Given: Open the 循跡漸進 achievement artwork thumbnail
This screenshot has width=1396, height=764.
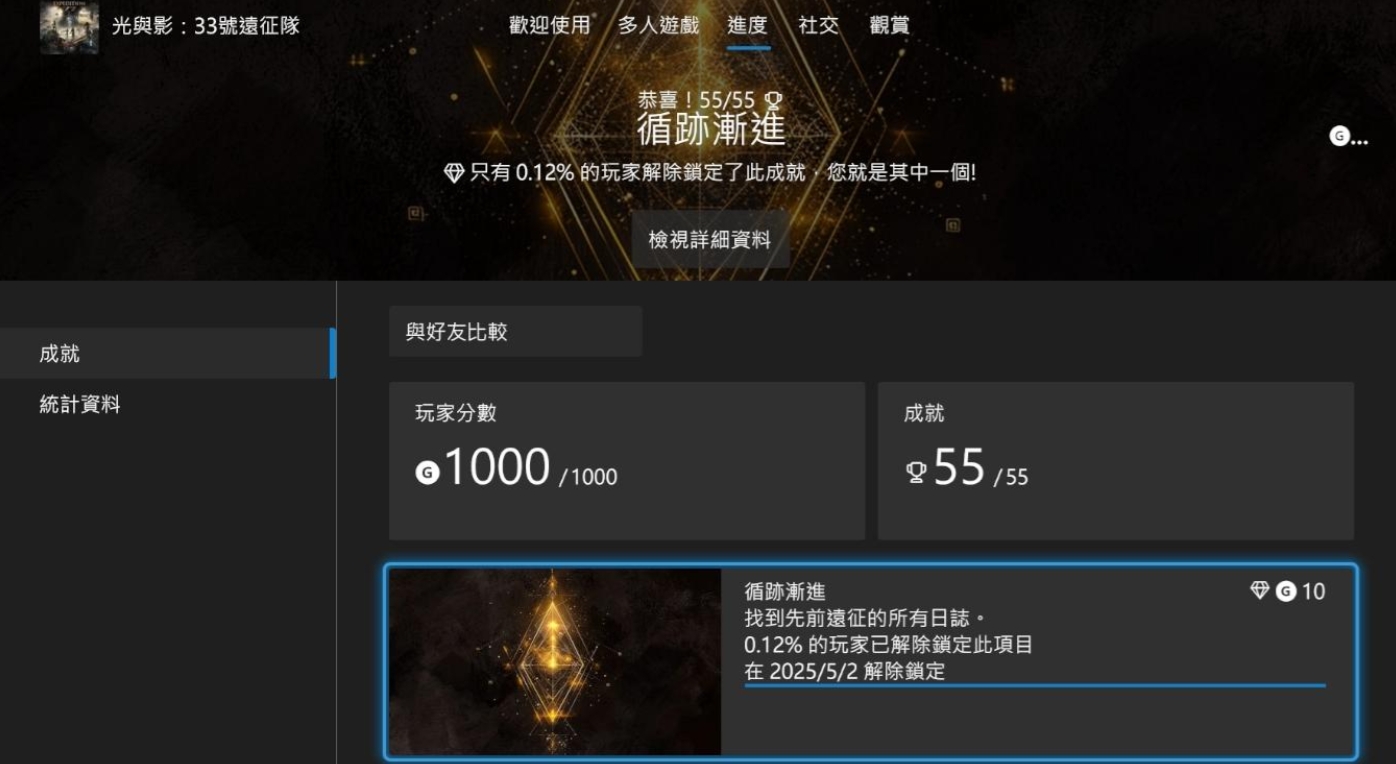Looking at the screenshot, I should [555, 662].
